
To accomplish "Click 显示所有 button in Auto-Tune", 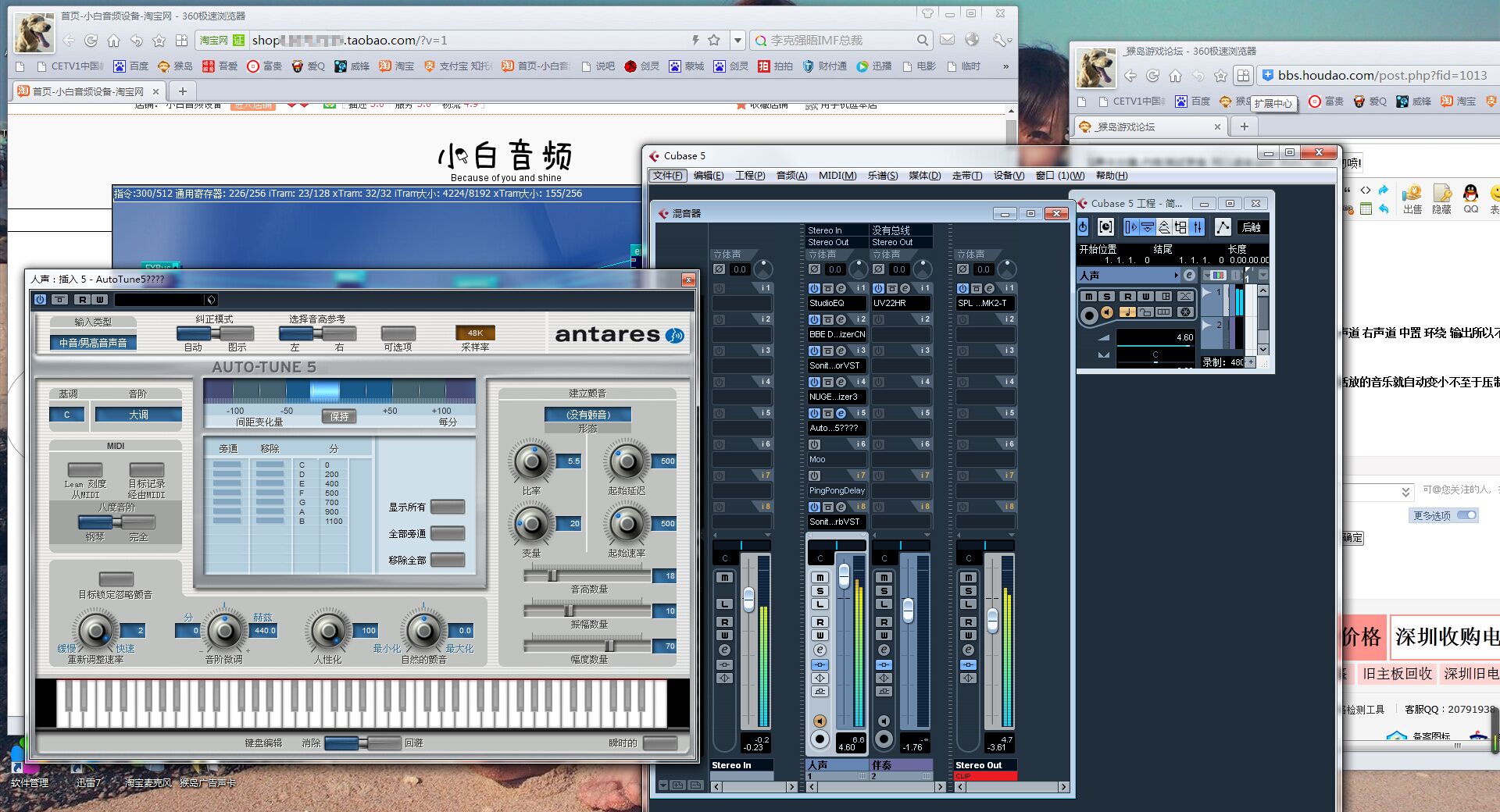I will pos(448,507).
